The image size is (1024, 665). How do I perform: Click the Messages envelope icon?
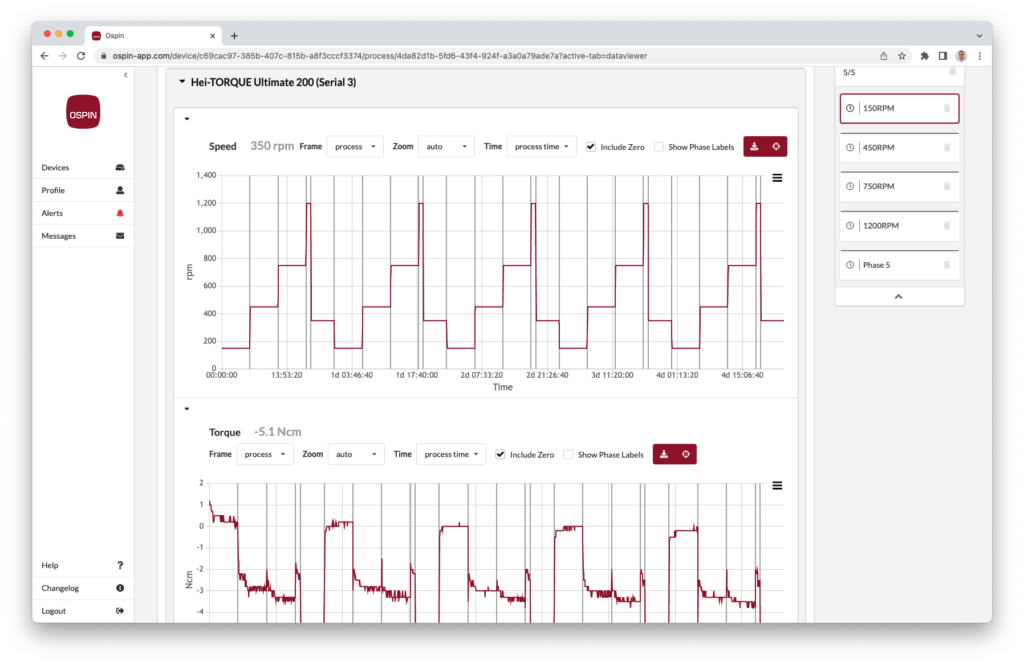[x=120, y=236]
